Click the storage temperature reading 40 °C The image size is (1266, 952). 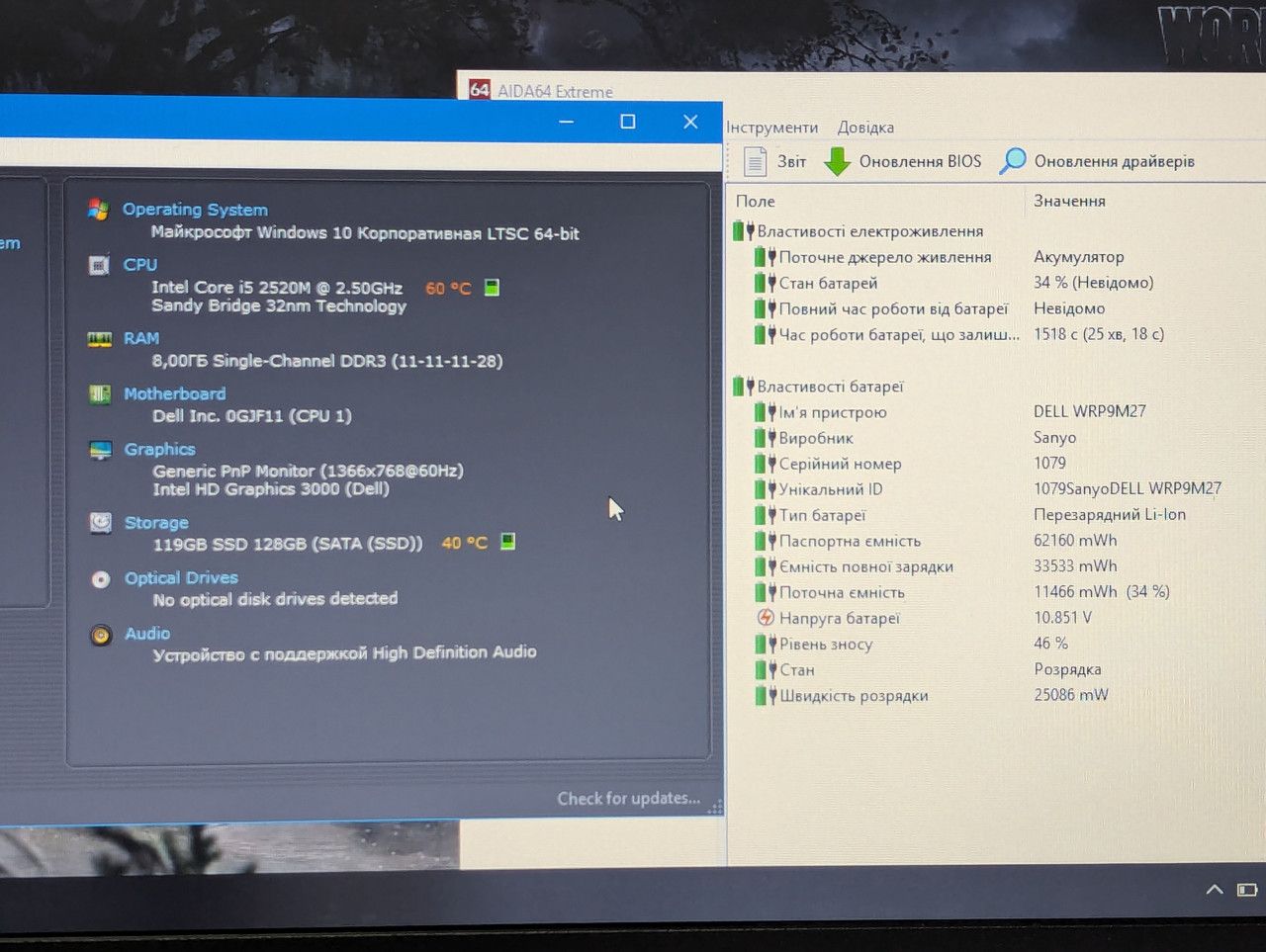tap(464, 543)
